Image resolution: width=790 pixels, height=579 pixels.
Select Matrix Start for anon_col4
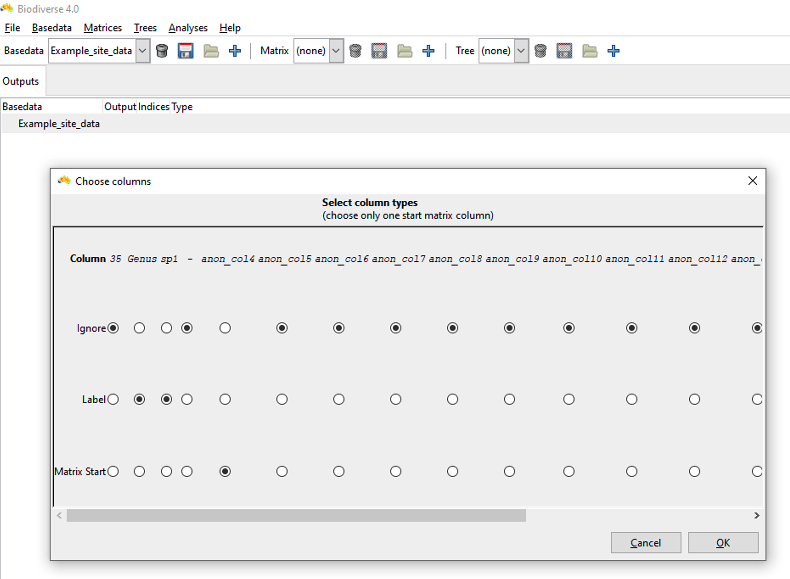pos(225,471)
